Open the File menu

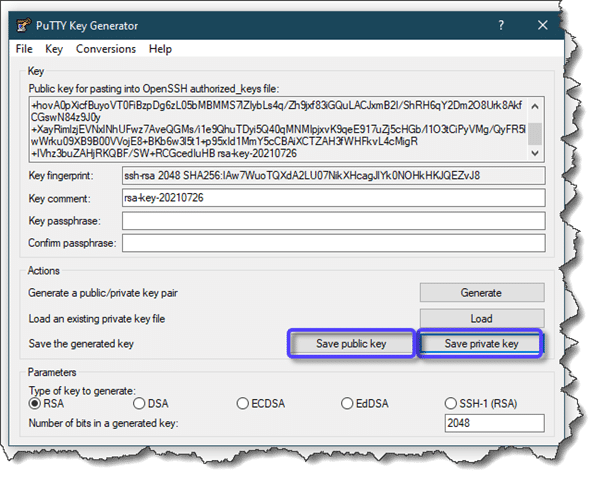(x=24, y=49)
